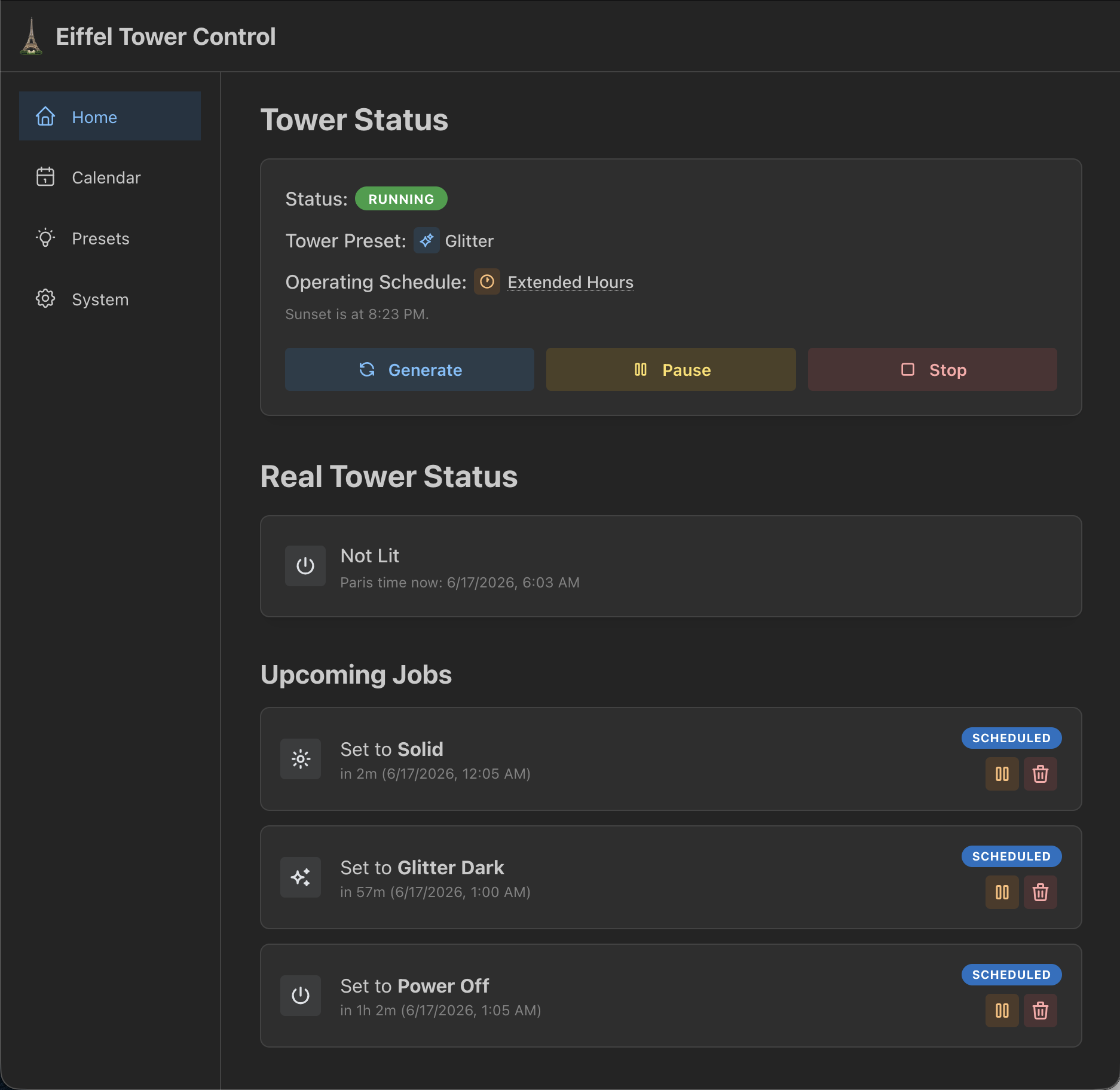Click the sun icon of Solid job
The width and height of the screenshot is (1120, 1090).
click(x=301, y=759)
